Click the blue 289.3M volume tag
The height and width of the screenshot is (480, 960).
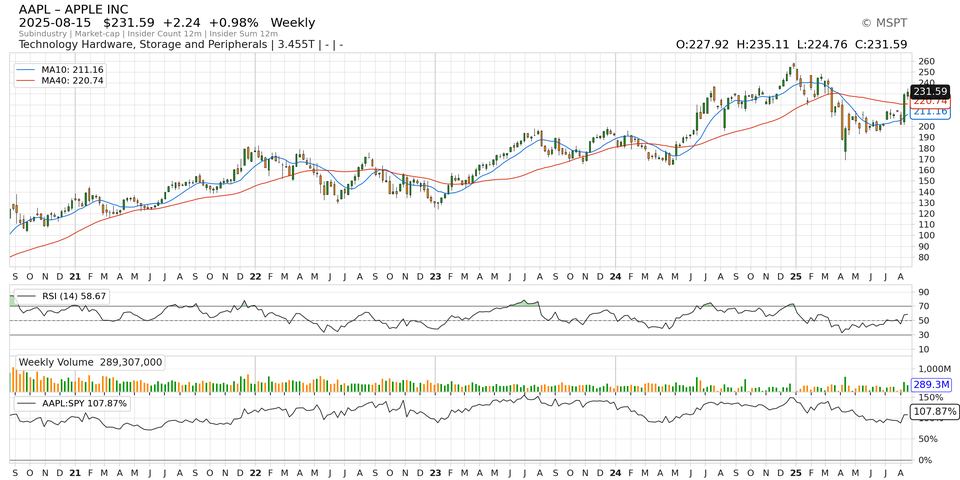(931, 385)
